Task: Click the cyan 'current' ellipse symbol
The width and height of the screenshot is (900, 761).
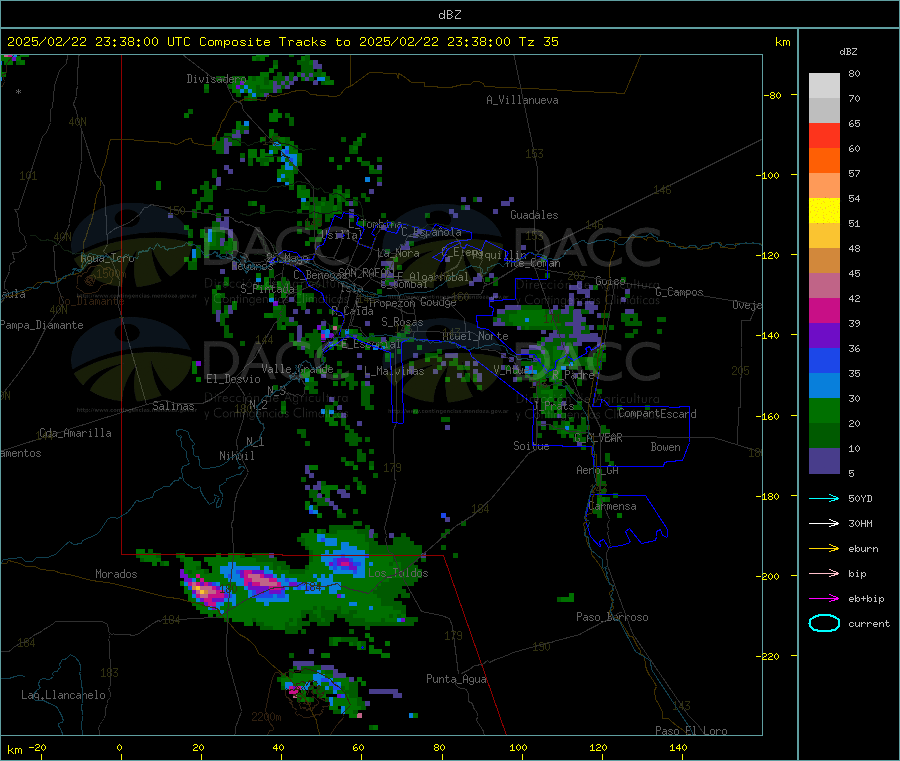Action: pyautogui.click(x=824, y=623)
